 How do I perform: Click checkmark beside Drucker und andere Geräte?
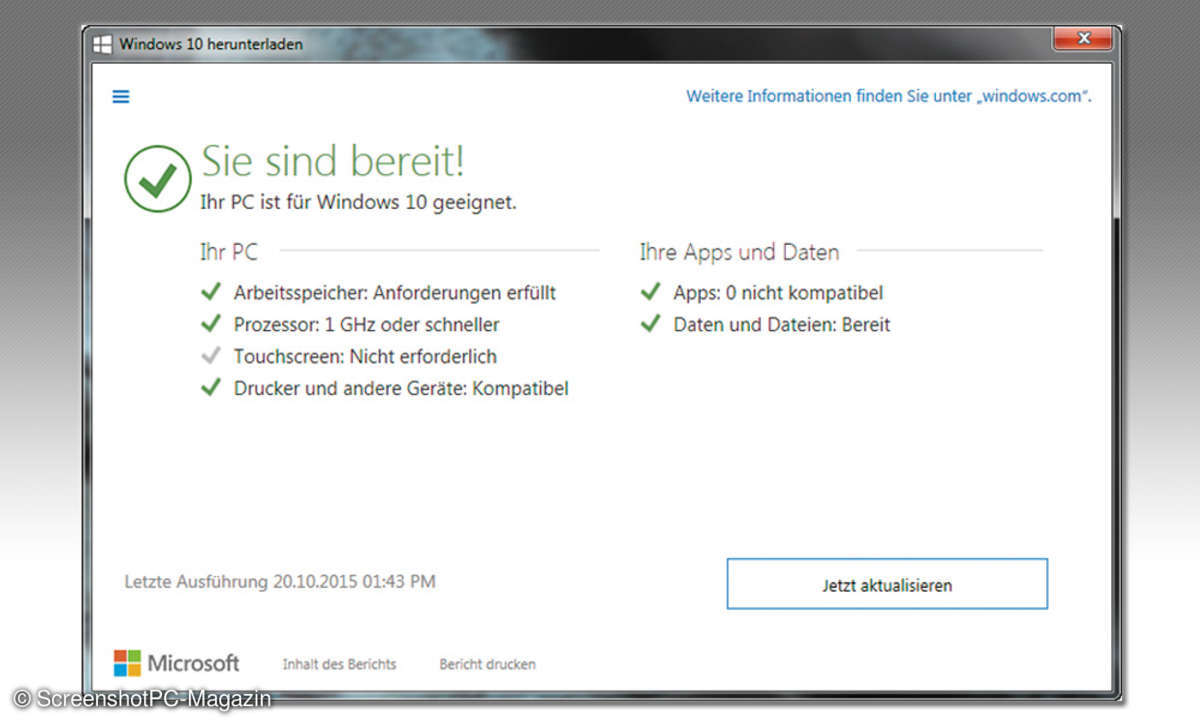point(210,387)
